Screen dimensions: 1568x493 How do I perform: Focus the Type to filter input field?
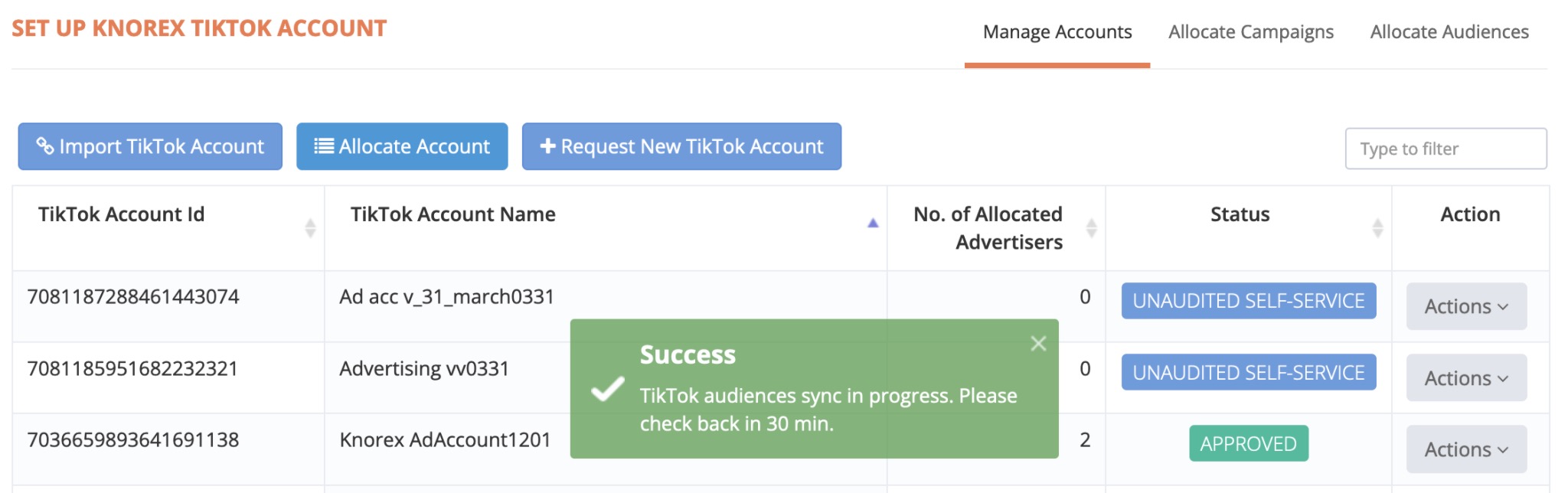[1445, 149]
